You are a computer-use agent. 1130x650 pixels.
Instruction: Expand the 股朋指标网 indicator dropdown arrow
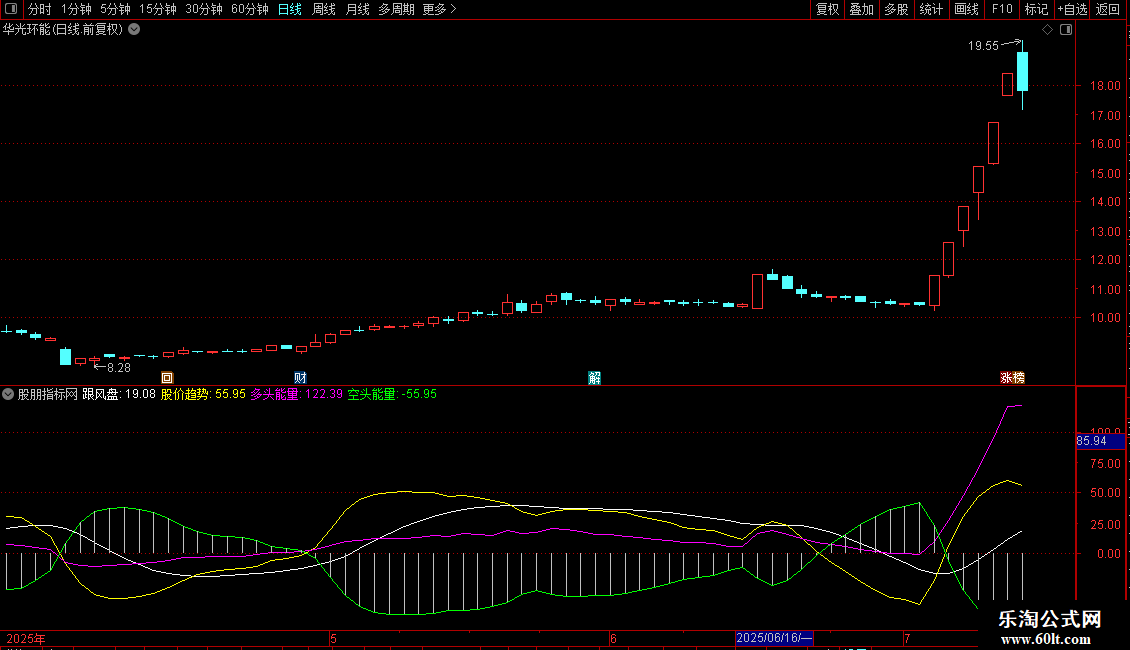tap(9, 394)
